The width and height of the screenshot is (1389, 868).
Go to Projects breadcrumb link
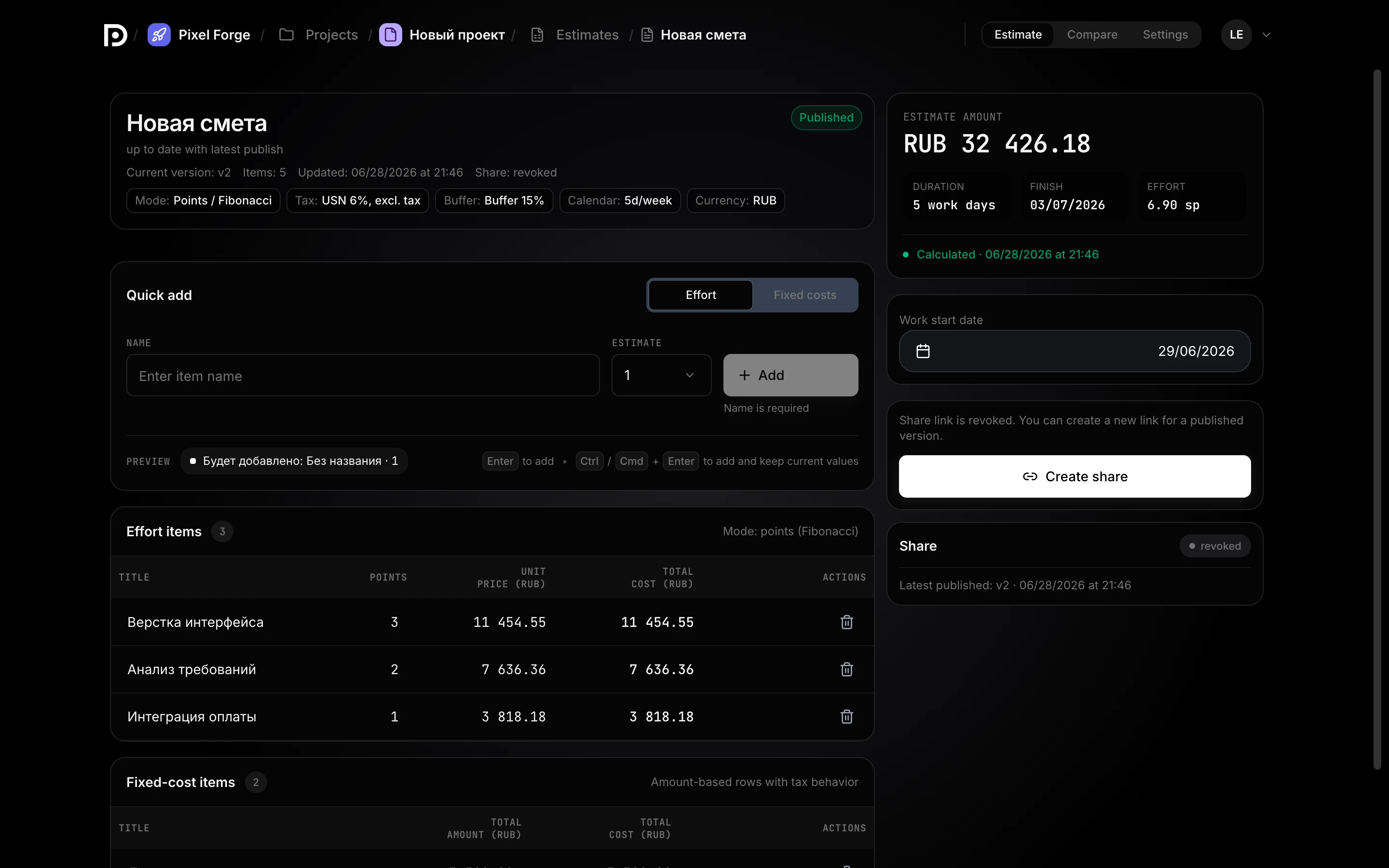point(332,35)
